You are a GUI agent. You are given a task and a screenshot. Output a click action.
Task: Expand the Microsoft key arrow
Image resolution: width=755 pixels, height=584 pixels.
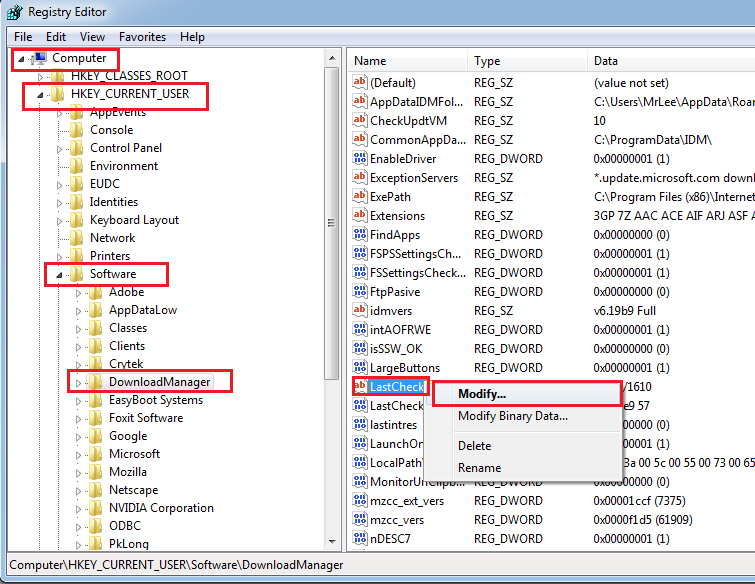click(x=78, y=454)
